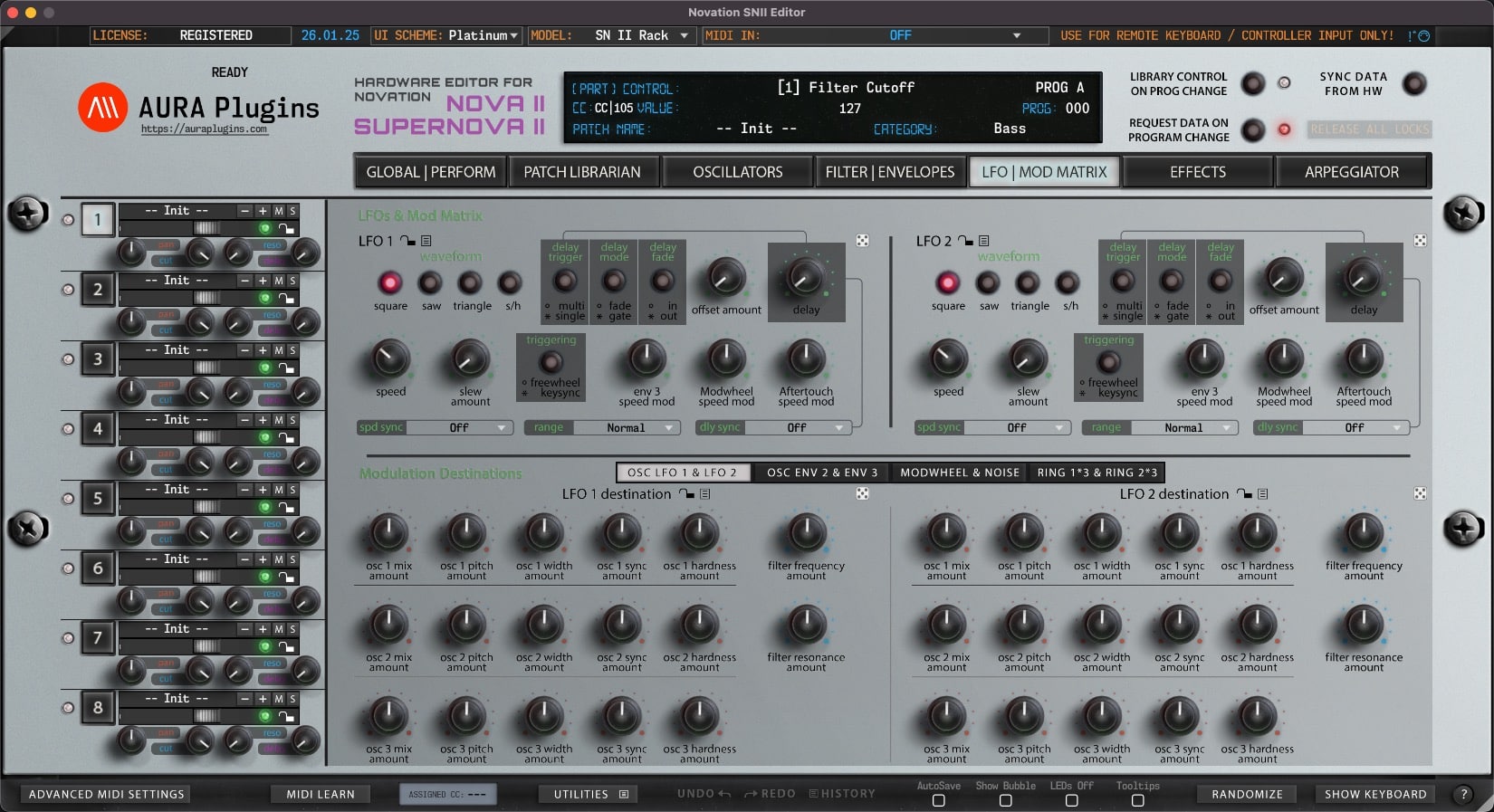
Task: Click the plus button on part 4
Action: [x=263, y=420]
